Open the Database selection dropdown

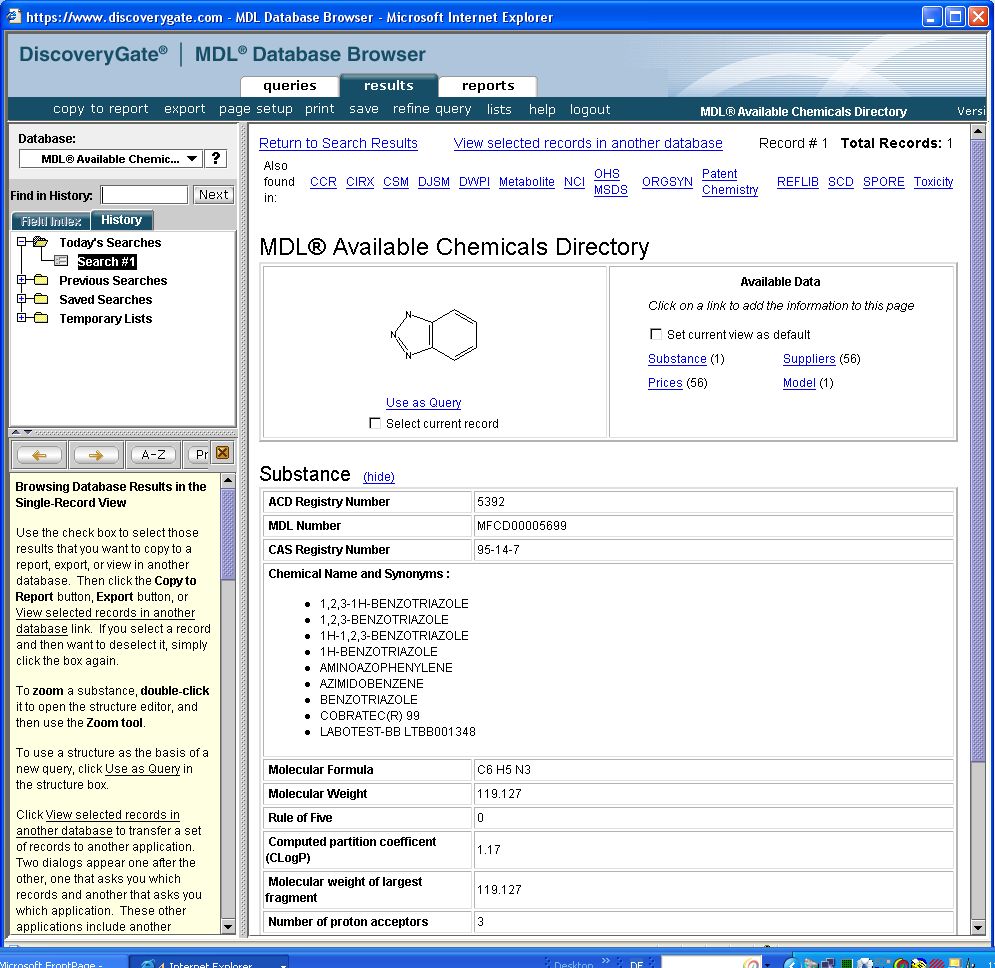point(192,159)
